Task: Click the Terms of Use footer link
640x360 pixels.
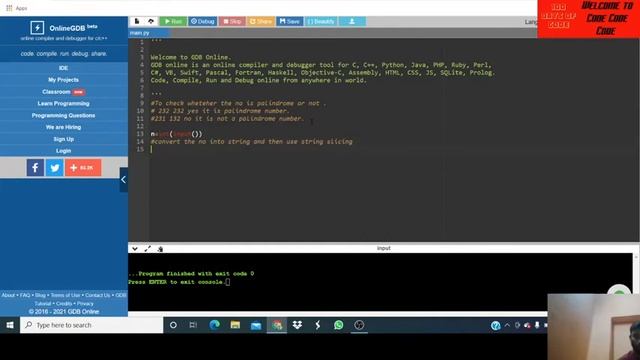Action: pyautogui.click(x=65, y=295)
